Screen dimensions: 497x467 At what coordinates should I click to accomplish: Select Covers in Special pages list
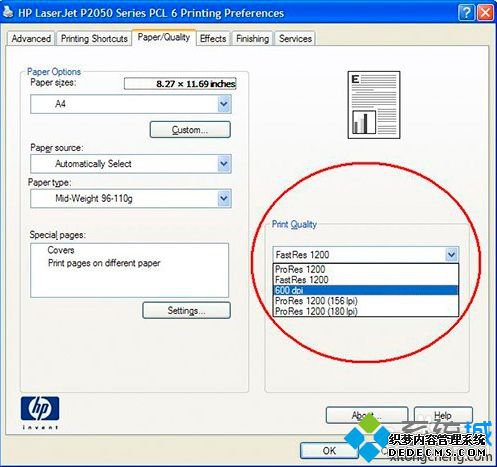61,250
